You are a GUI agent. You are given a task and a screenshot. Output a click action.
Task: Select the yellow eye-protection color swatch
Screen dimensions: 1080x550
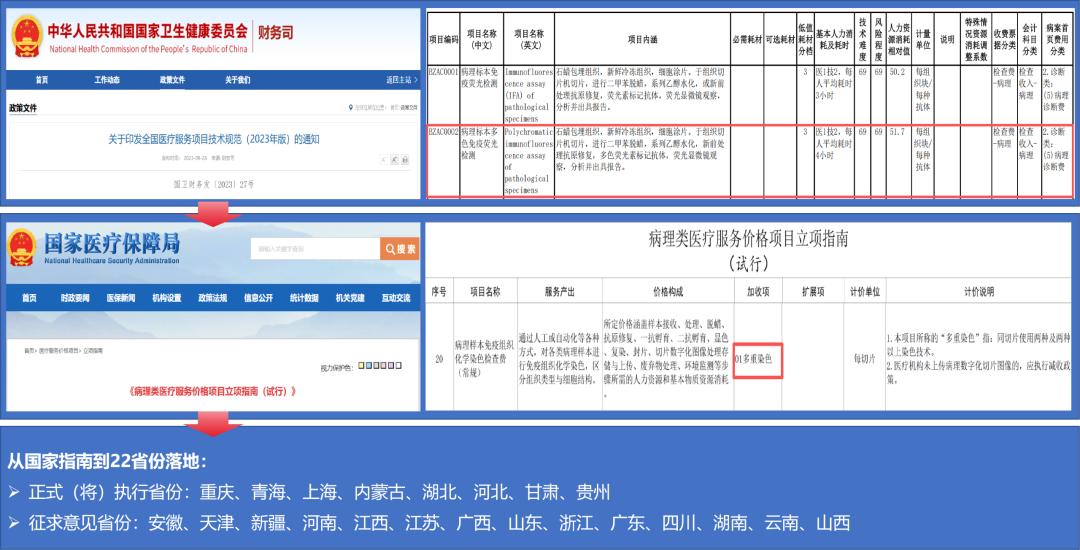(362, 367)
